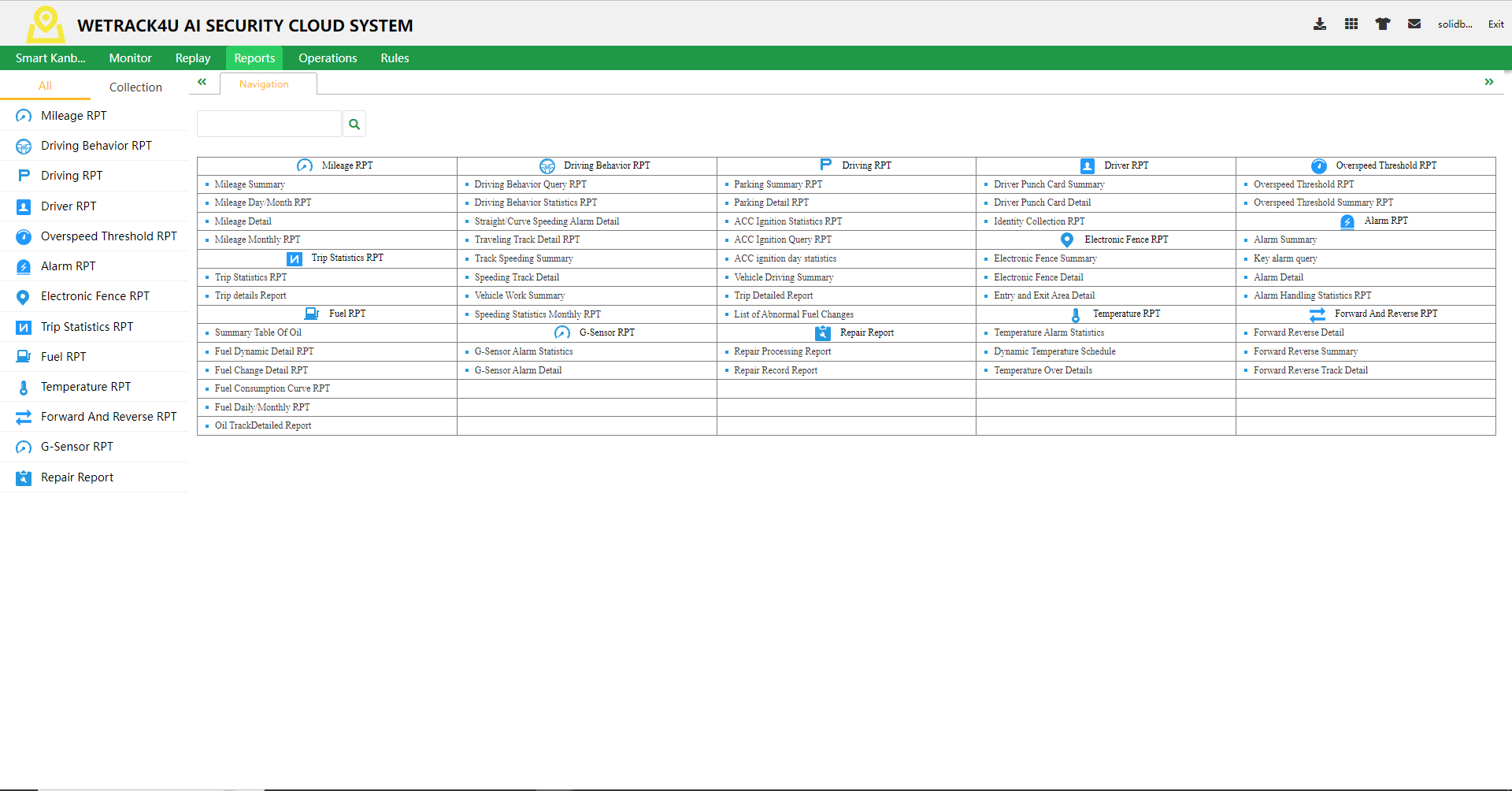This screenshot has height=791, width=1512.
Task: Collapse the navigation panel with double left chevron
Action: [202, 82]
